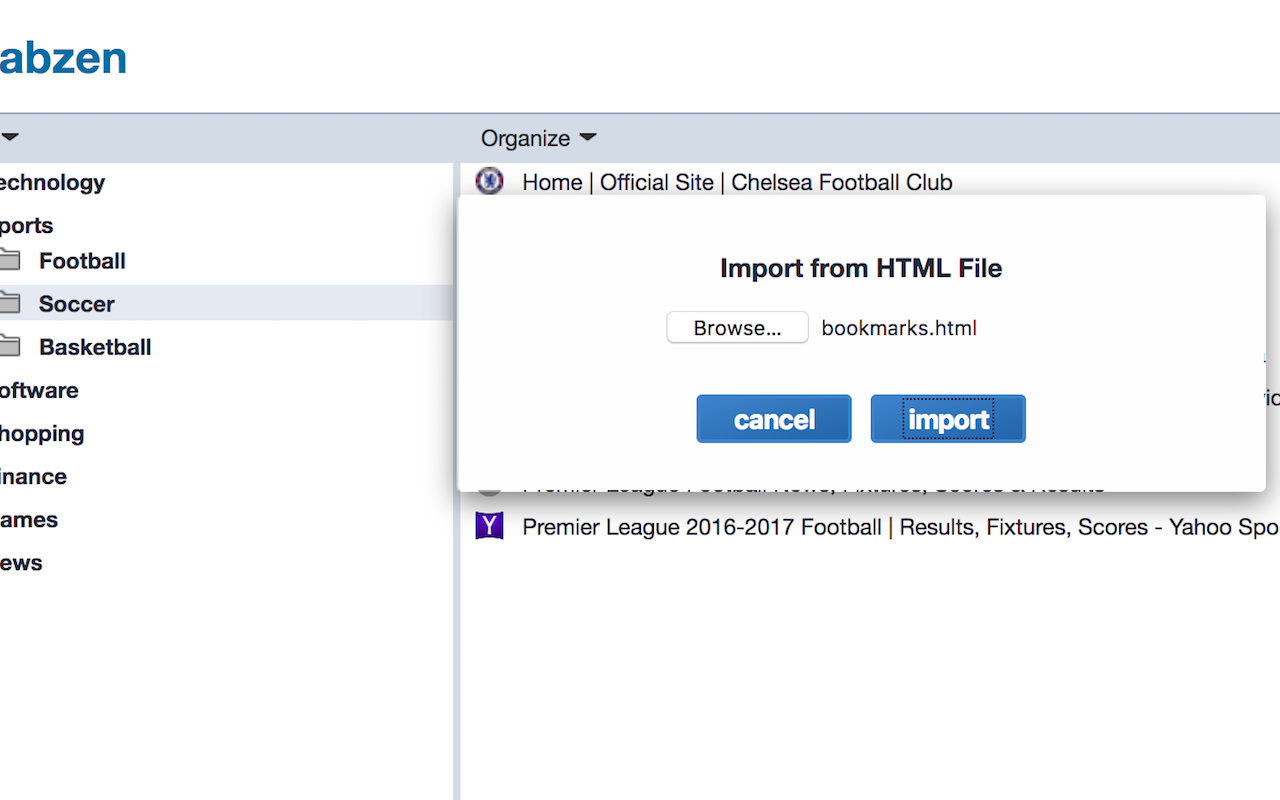Open the Organize dropdown menu
The height and width of the screenshot is (800, 1280).
[538, 138]
